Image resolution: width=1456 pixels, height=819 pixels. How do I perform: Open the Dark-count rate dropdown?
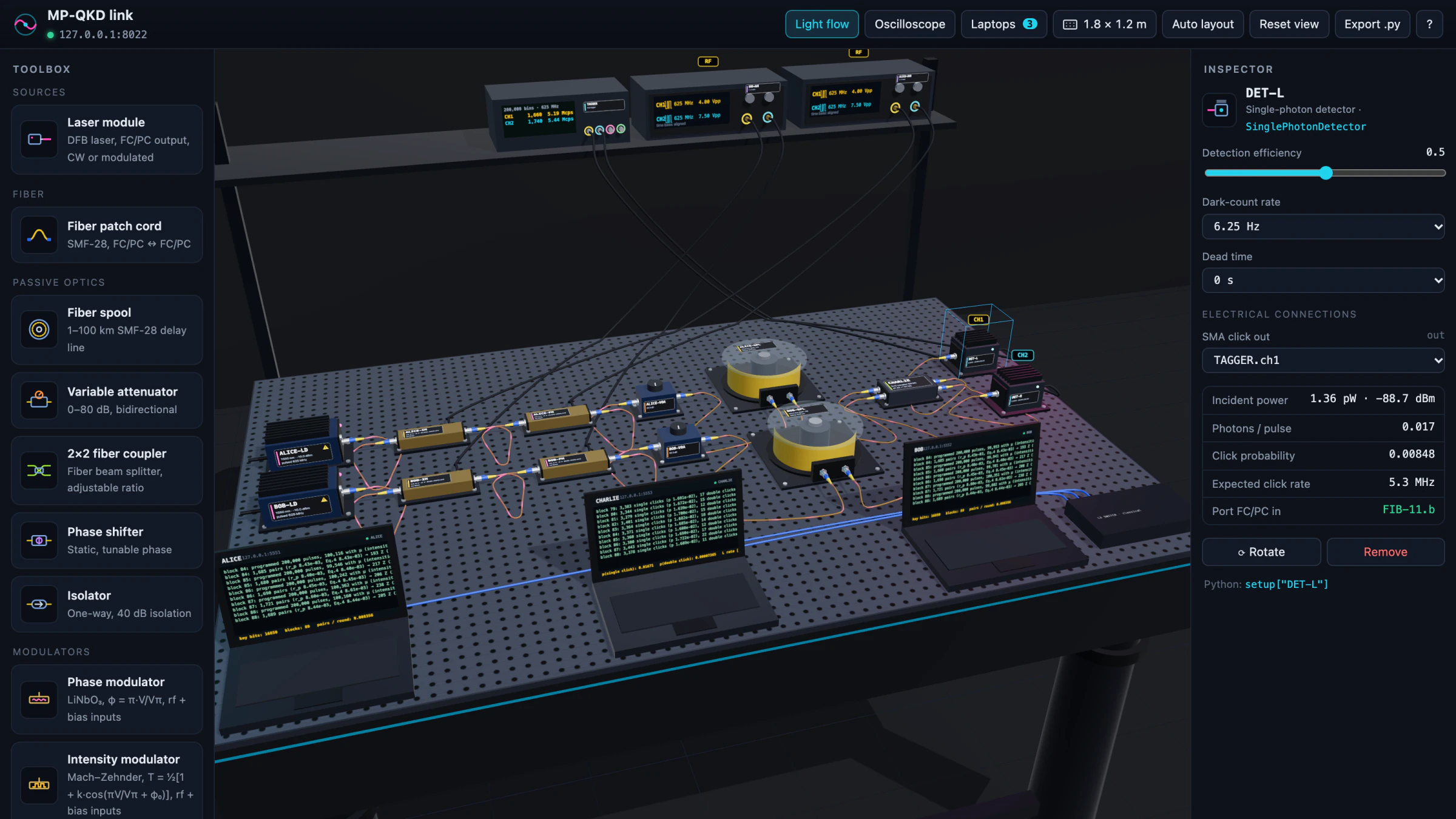coord(1323,226)
